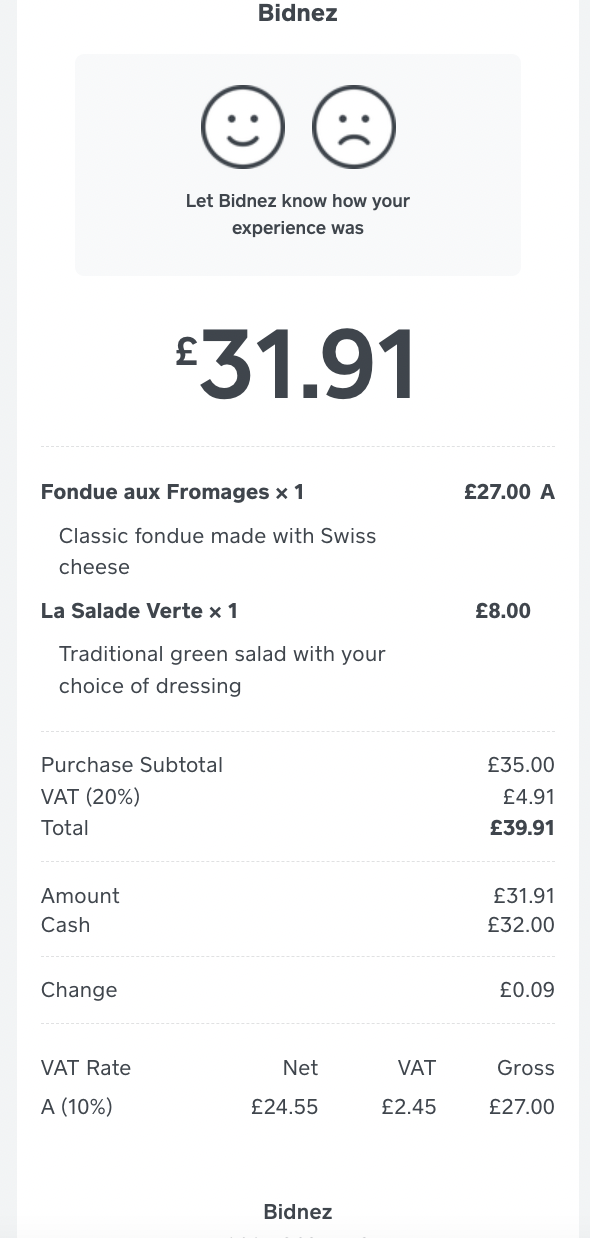Viewport: 590px width, 1238px height.
Task: Select the Bidnez label at the bottom
Action: (x=297, y=1211)
